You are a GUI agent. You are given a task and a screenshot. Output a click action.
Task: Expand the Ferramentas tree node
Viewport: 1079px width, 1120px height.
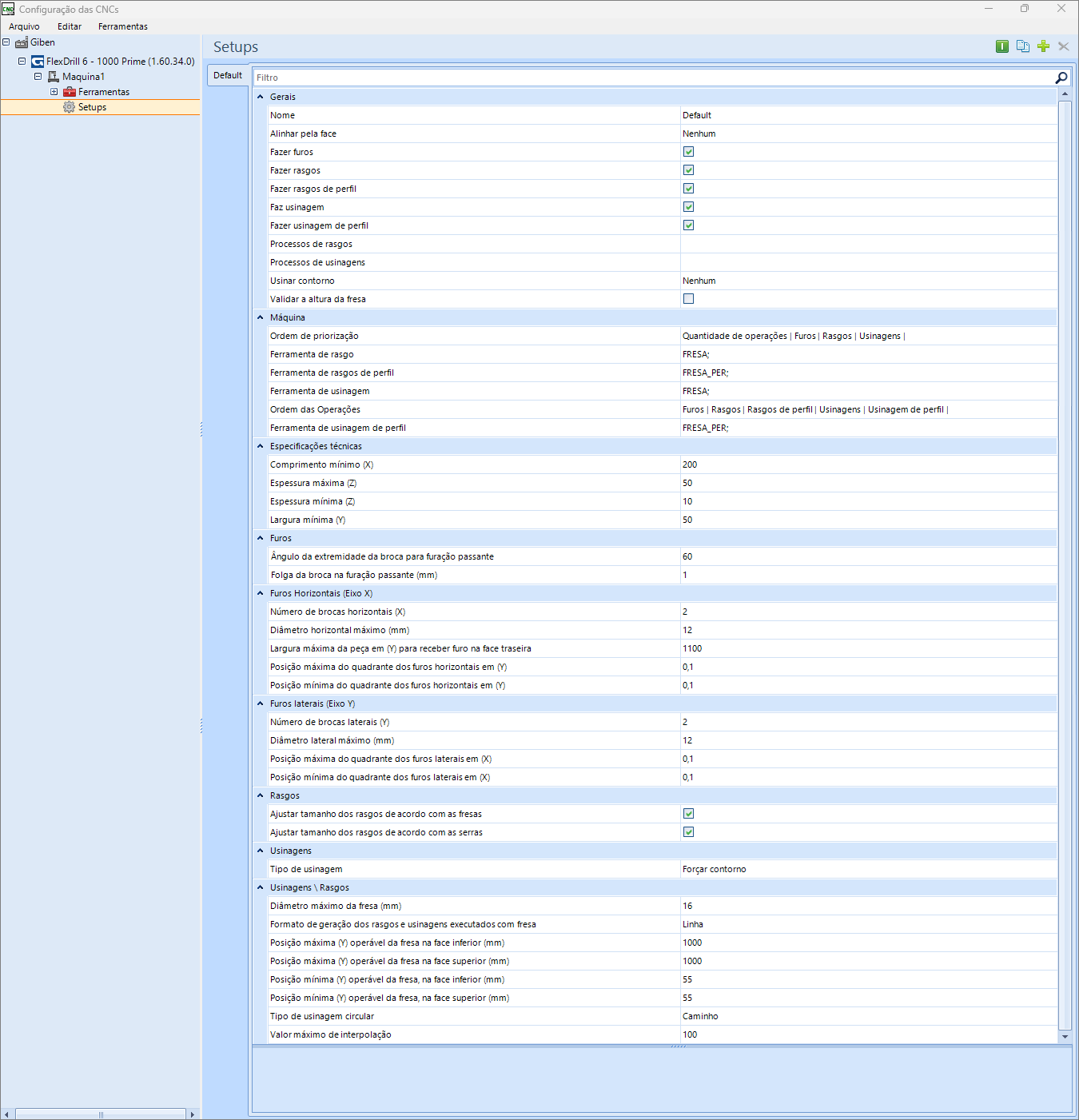point(54,92)
